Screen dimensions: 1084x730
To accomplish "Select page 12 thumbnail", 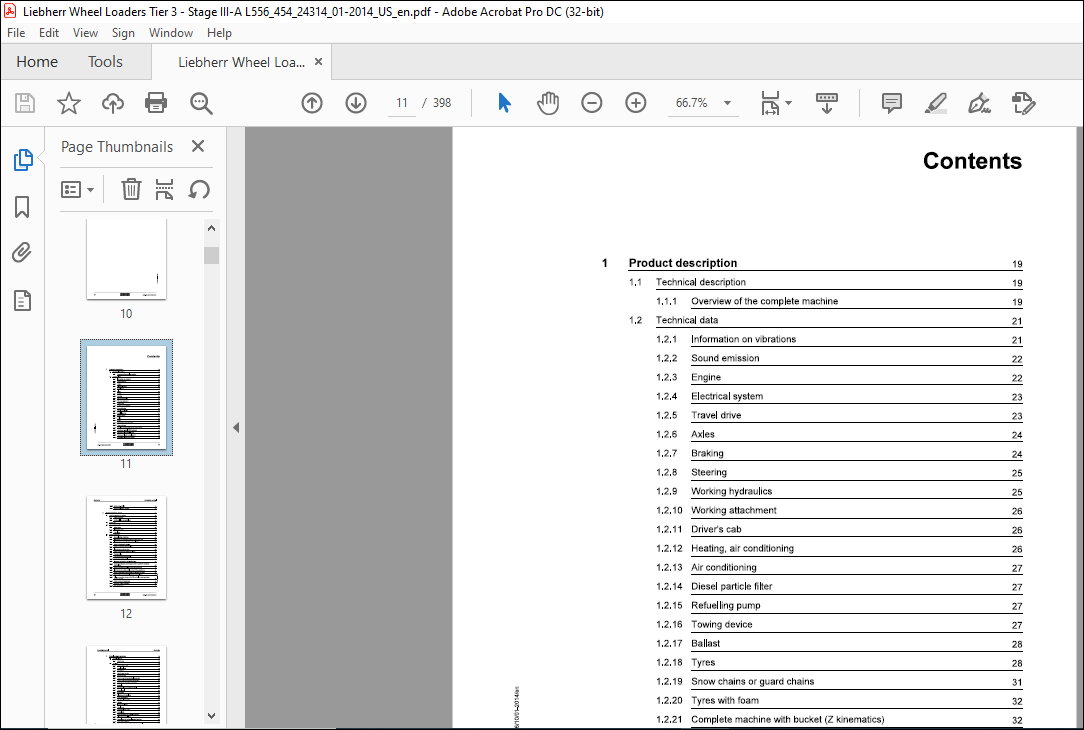I will click(x=127, y=548).
